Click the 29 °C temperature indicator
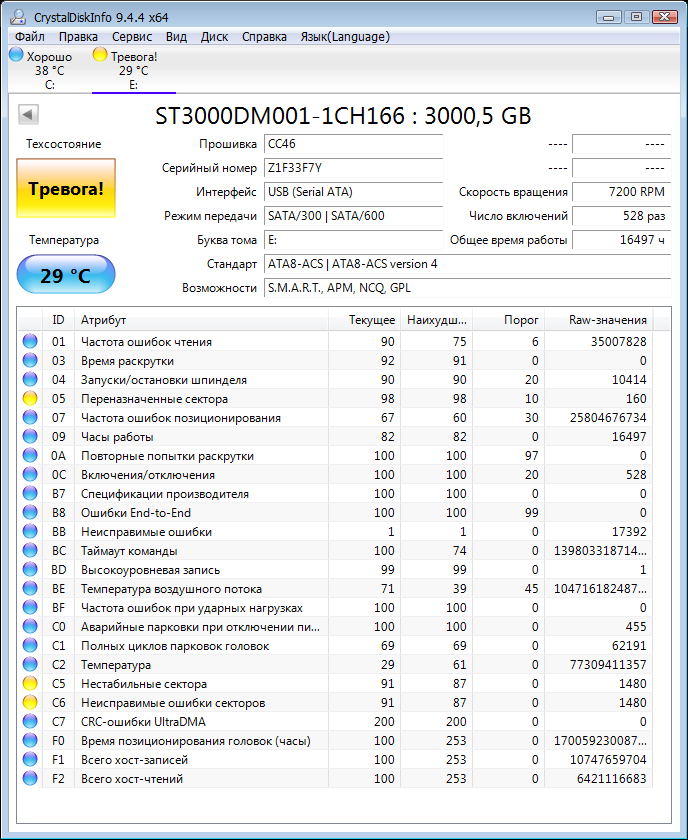 click(x=66, y=275)
